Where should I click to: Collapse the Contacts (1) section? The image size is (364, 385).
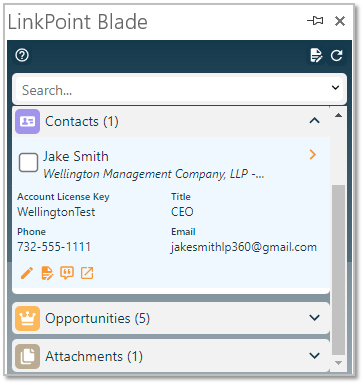(314, 120)
